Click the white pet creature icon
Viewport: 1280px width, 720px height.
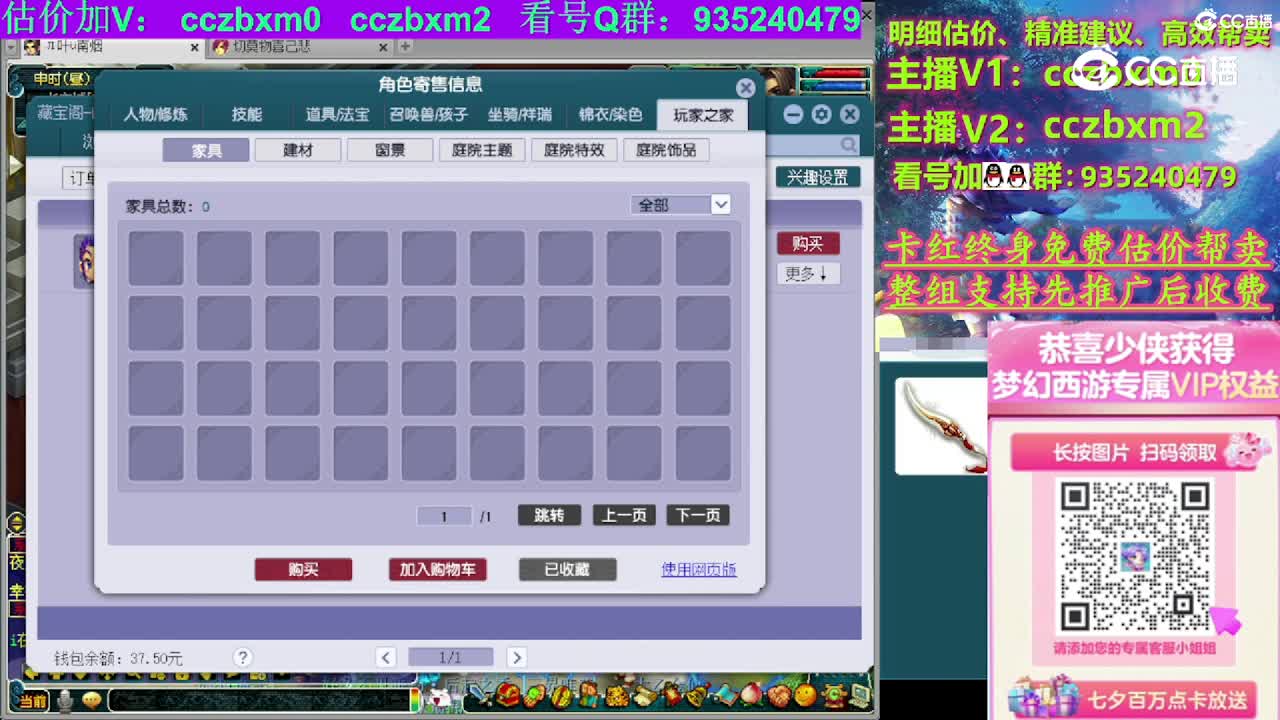pos(437,698)
